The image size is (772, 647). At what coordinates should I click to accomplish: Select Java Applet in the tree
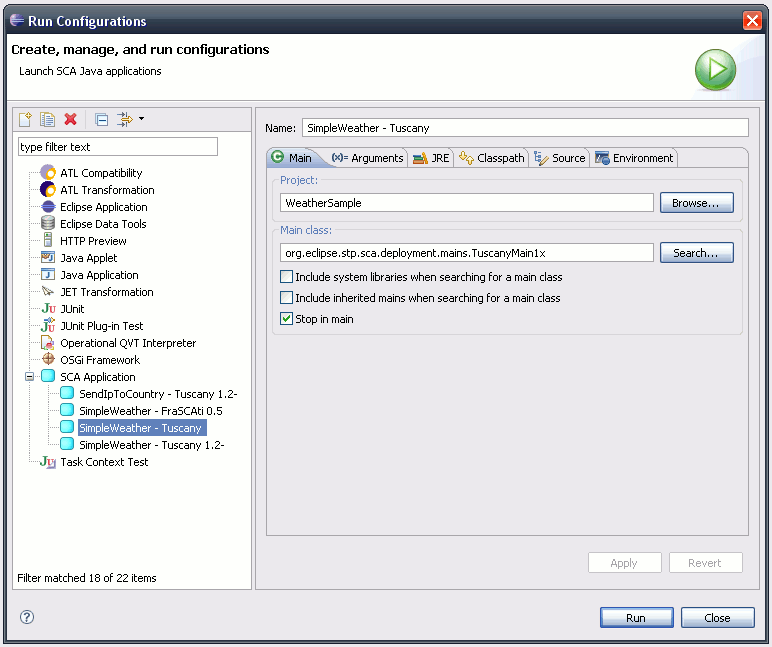(89, 258)
